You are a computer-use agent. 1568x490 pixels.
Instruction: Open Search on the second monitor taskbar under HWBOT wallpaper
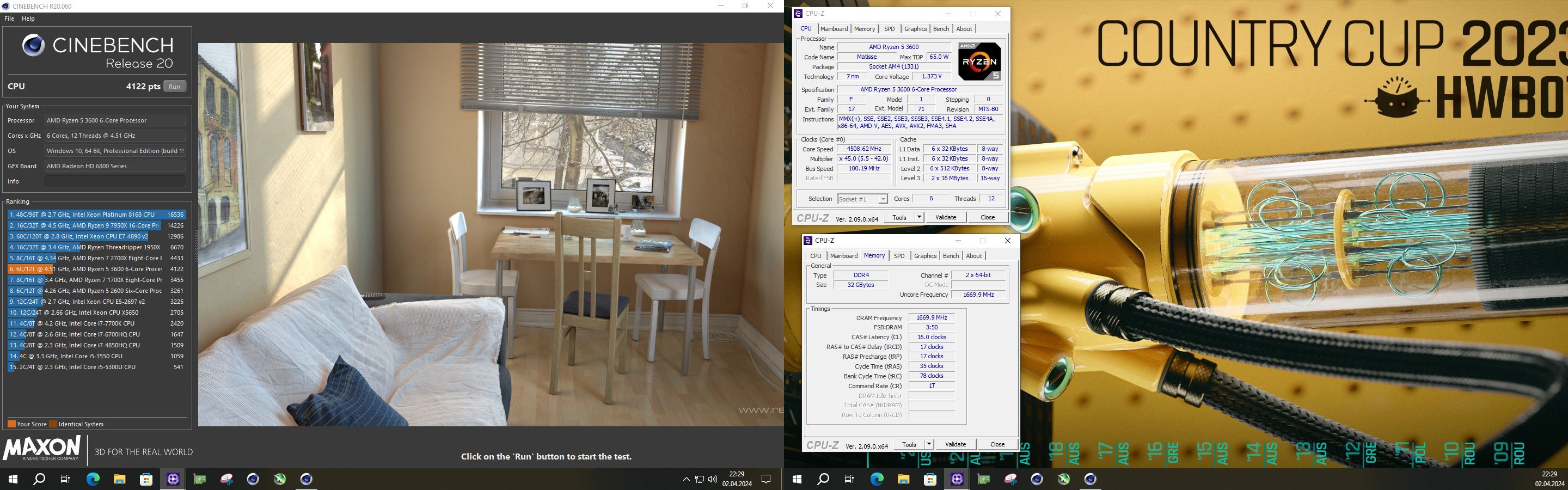823,479
